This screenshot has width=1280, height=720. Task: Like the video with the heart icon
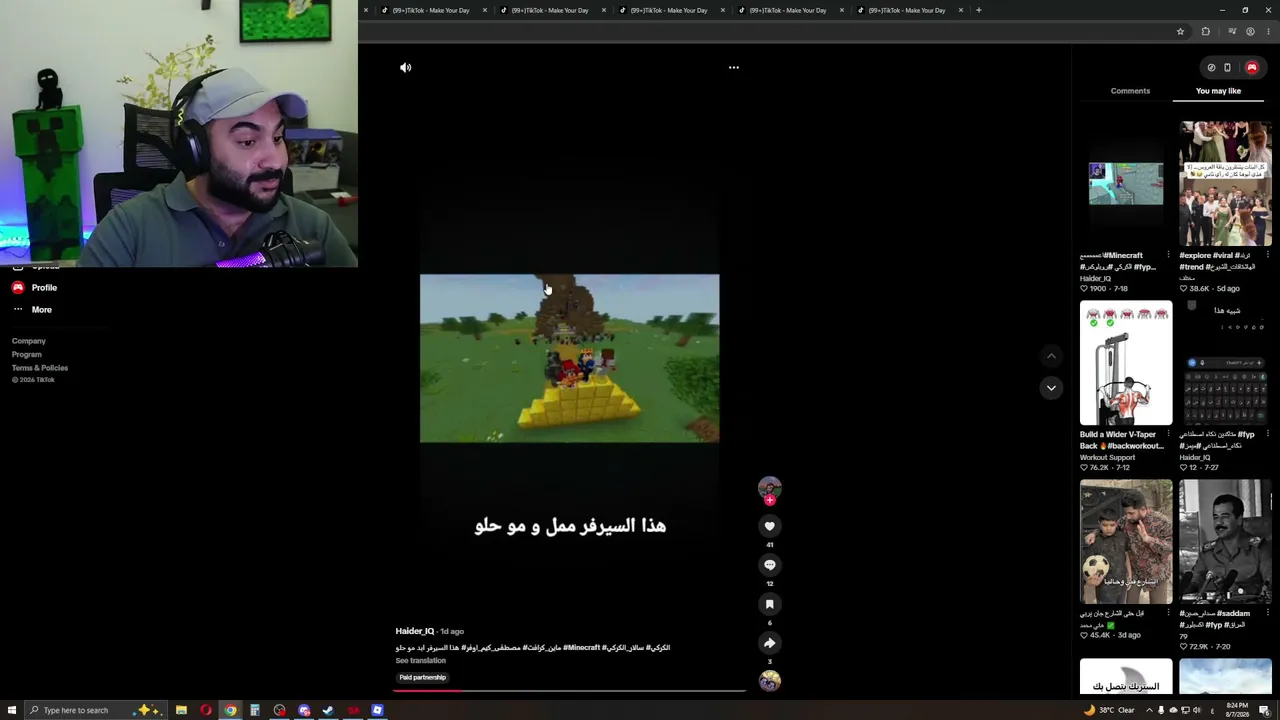[x=769, y=526]
